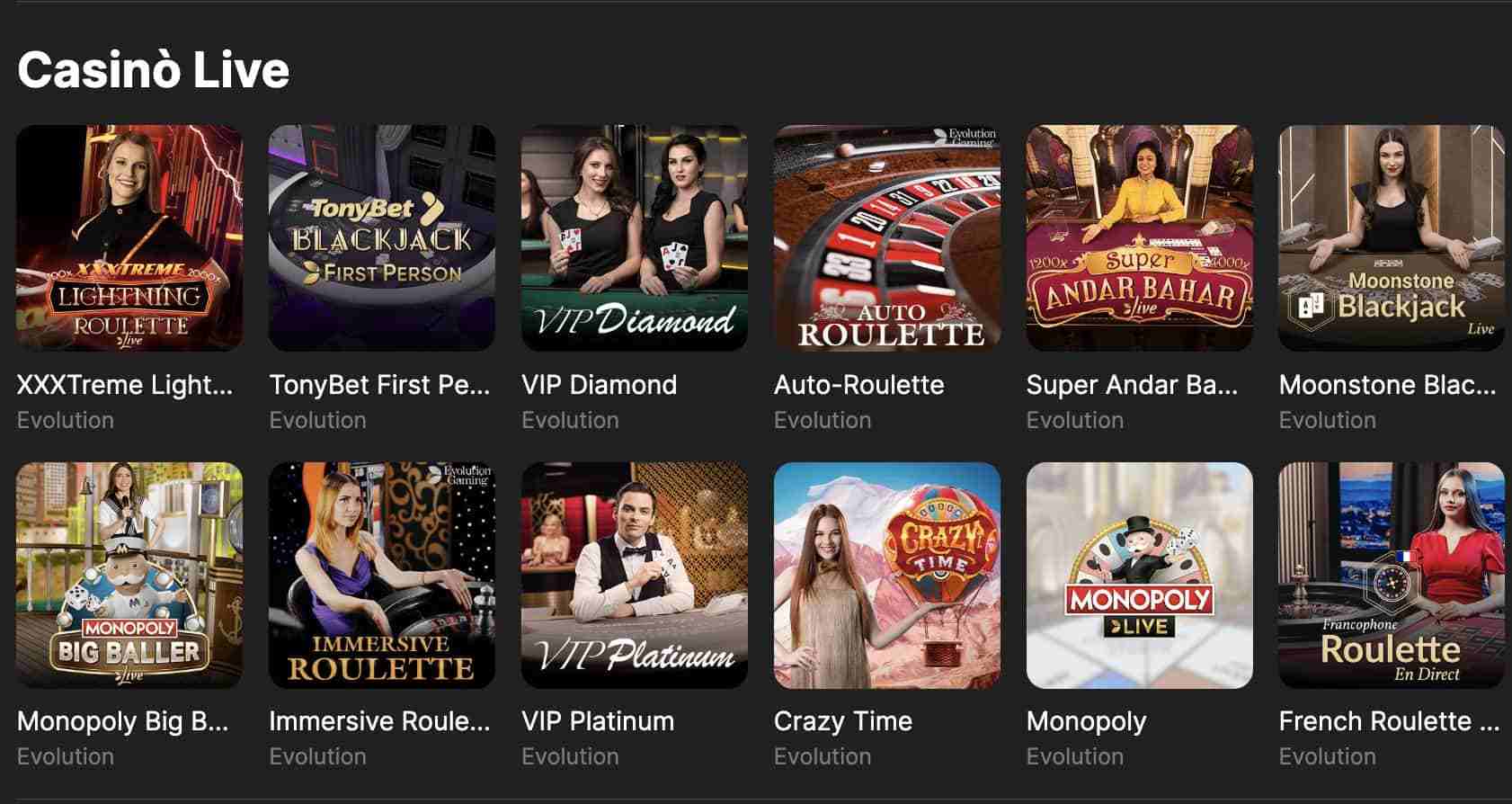Select the Immersive Roulette thumbnail
Viewport: 1512px width, 804px height.
382,576
